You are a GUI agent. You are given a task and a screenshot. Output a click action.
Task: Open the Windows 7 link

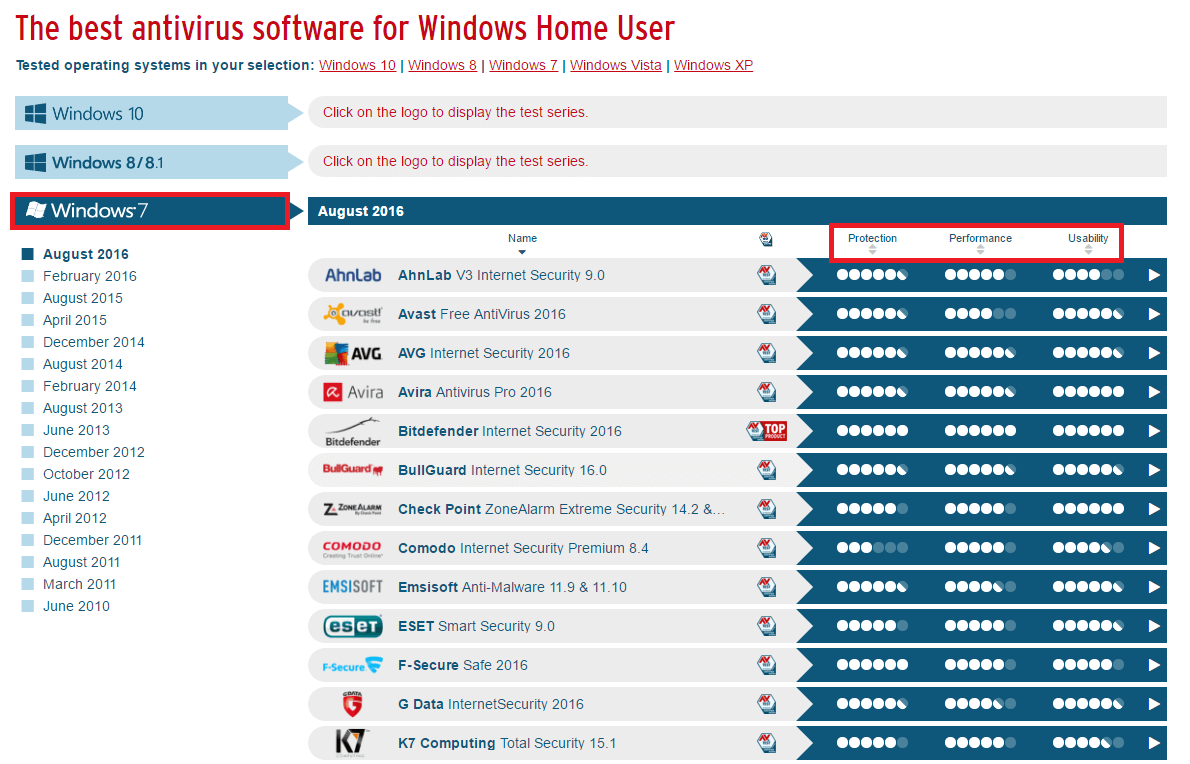(x=524, y=65)
